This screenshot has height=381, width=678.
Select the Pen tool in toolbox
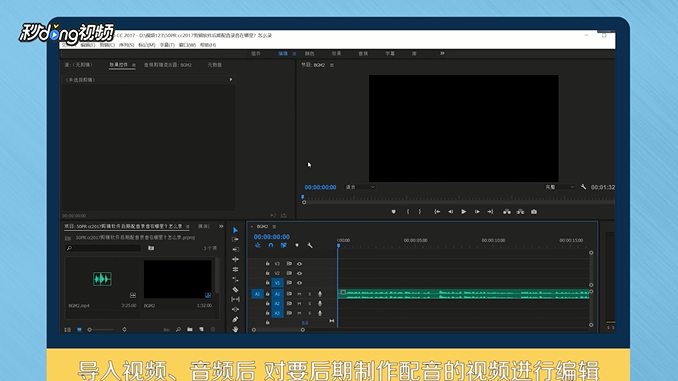tap(235, 319)
